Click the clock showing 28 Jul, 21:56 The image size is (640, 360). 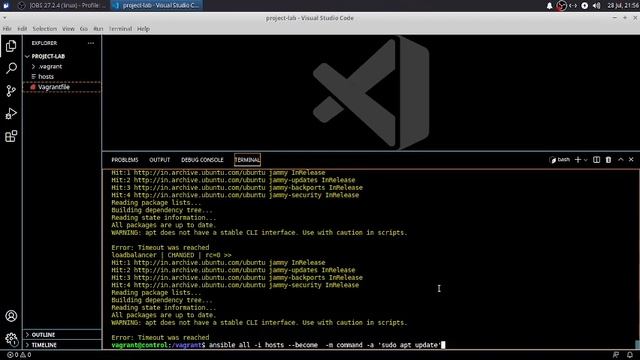tap(623, 6)
